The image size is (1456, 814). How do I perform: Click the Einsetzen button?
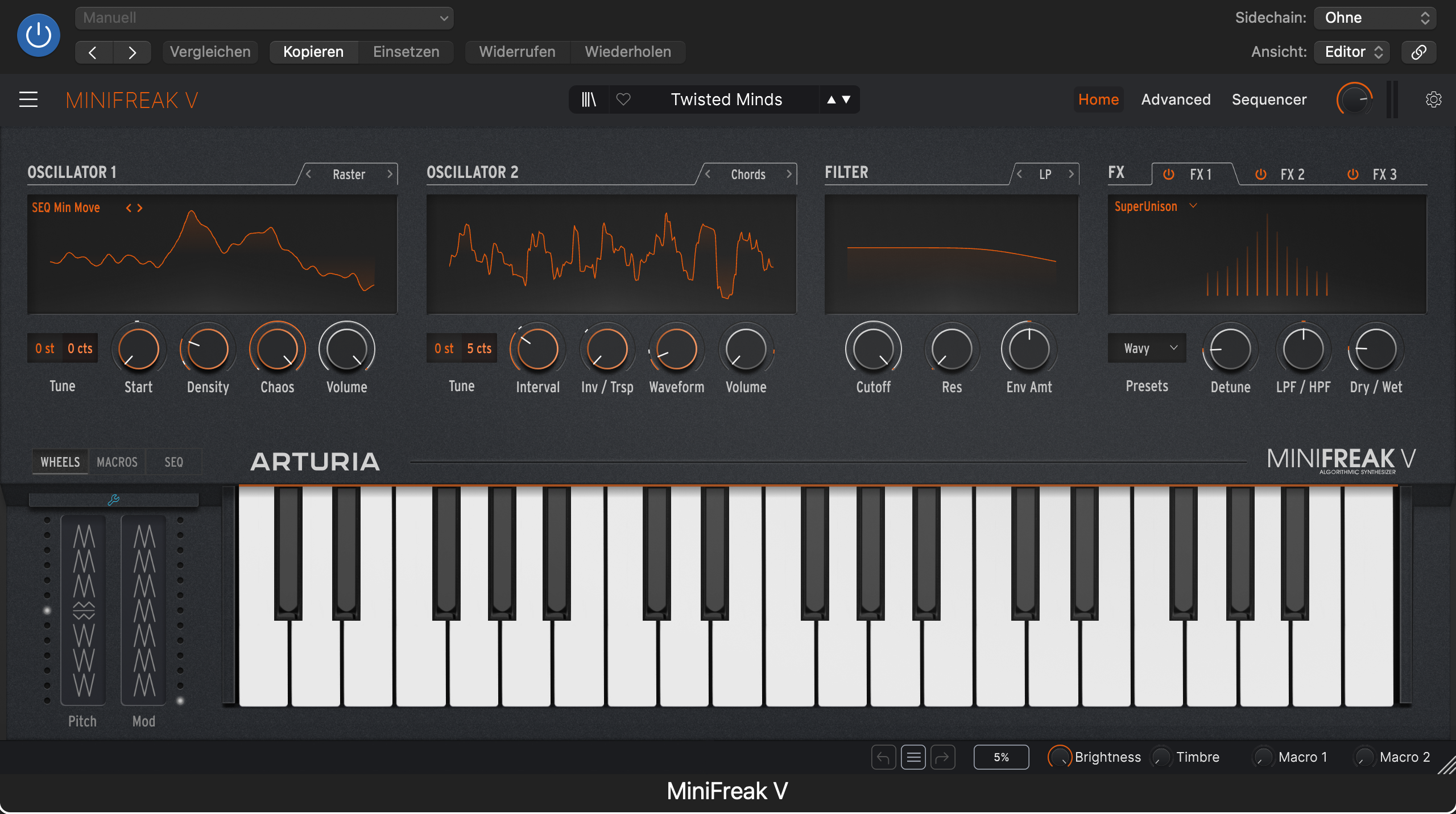click(406, 52)
